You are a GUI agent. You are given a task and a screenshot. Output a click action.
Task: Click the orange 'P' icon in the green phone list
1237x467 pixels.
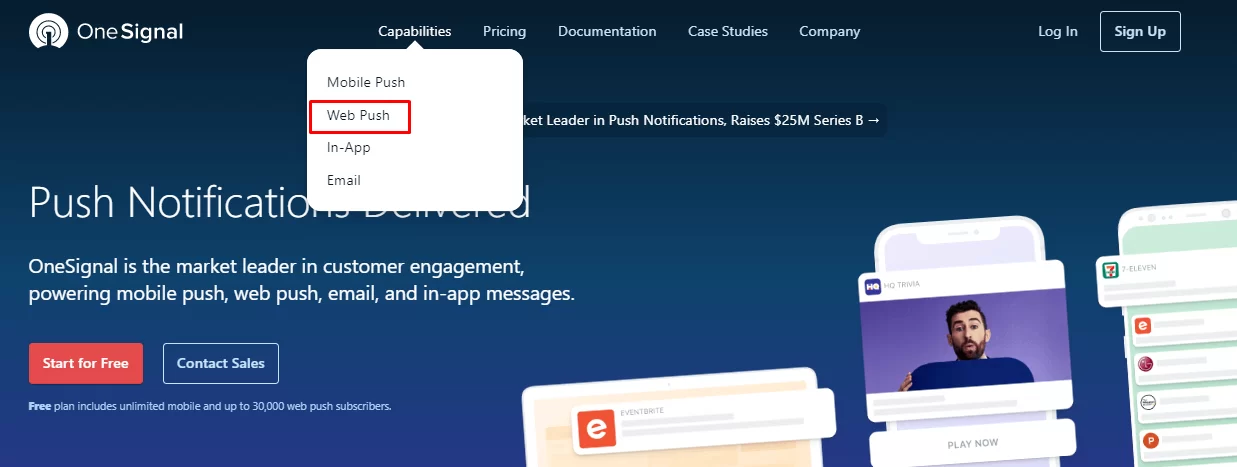[x=1151, y=440]
